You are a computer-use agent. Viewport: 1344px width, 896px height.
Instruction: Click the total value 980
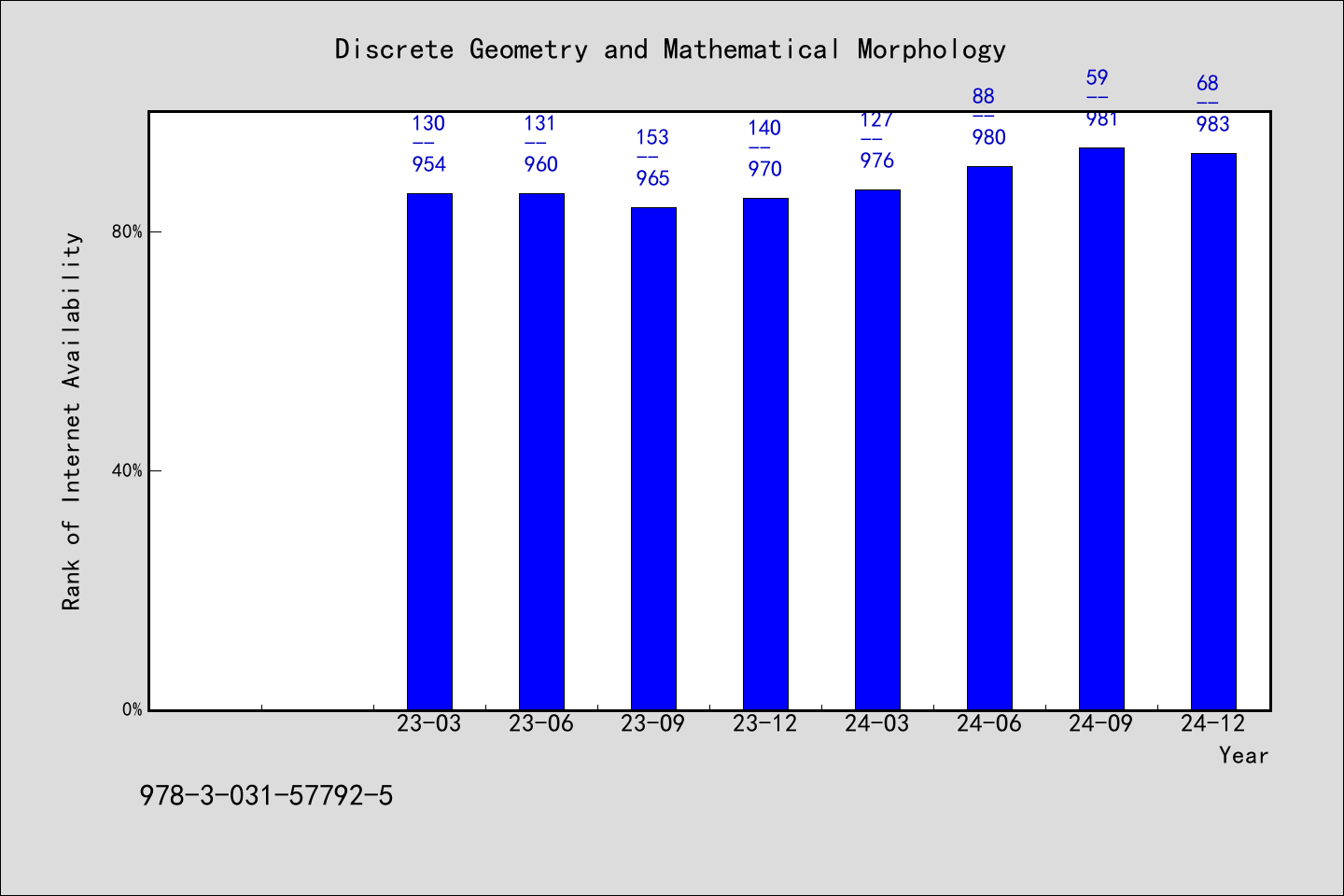click(x=989, y=137)
